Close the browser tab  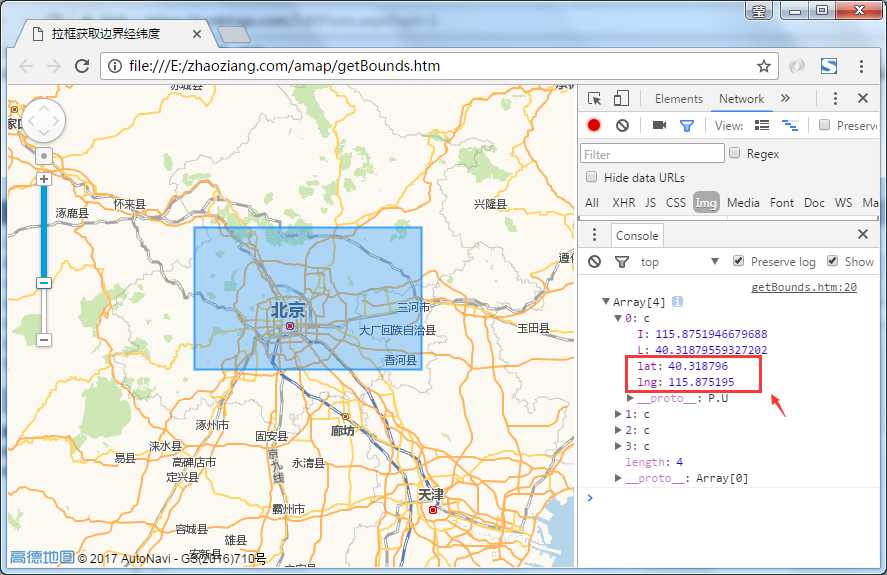pyautogui.click(x=197, y=34)
